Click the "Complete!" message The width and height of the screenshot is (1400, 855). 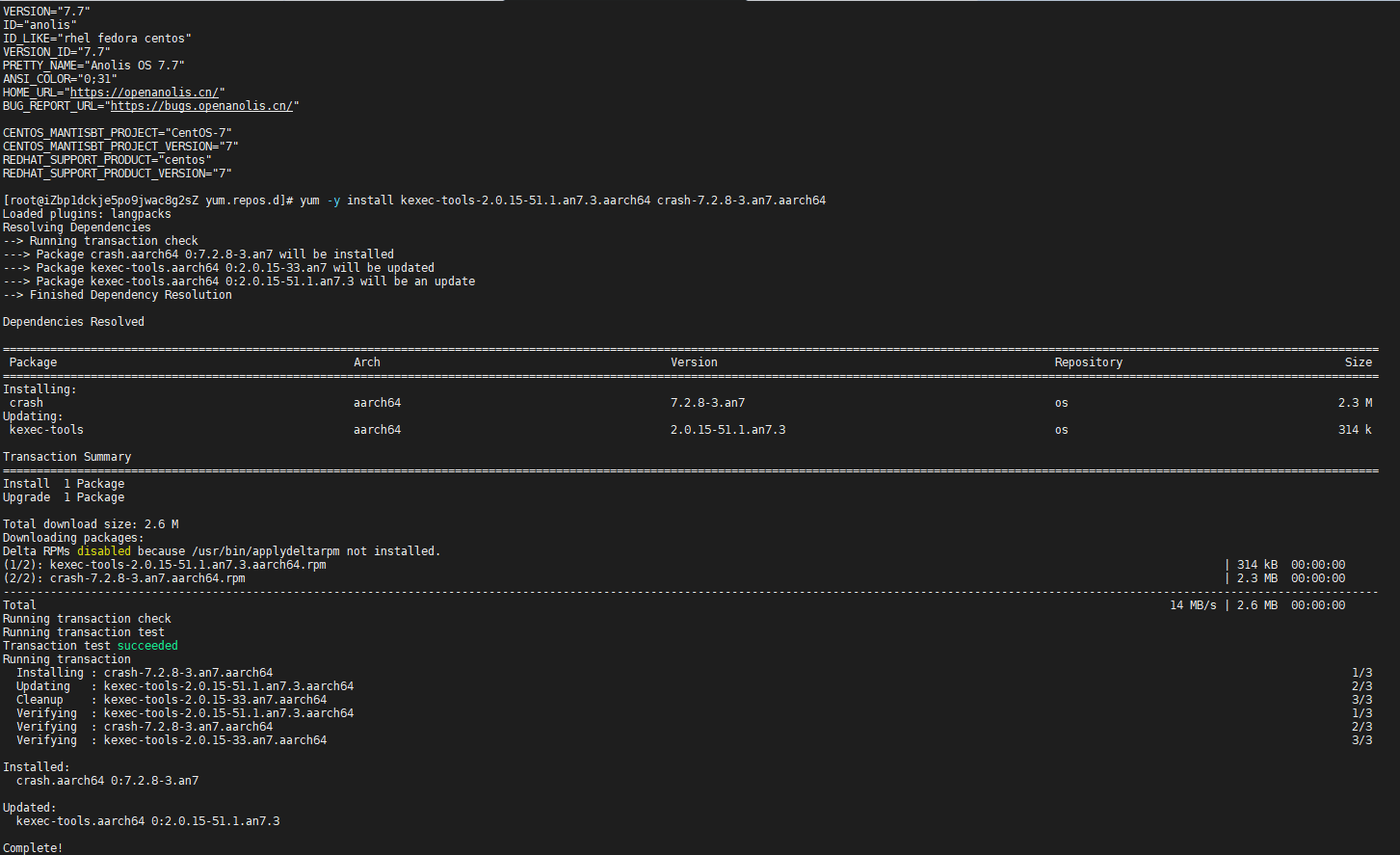pyautogui.click(x=33, y=848)
